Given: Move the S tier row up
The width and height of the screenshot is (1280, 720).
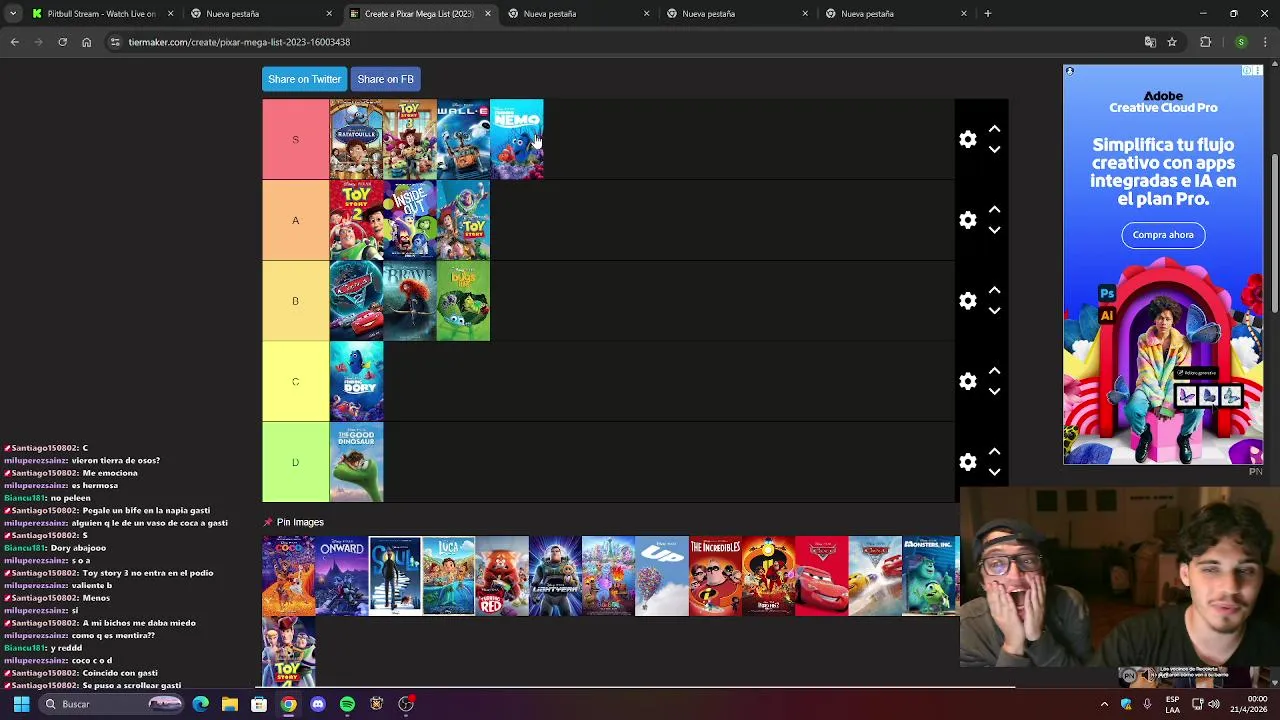Looking at the screenshot, I should click(x=994, y=129).
